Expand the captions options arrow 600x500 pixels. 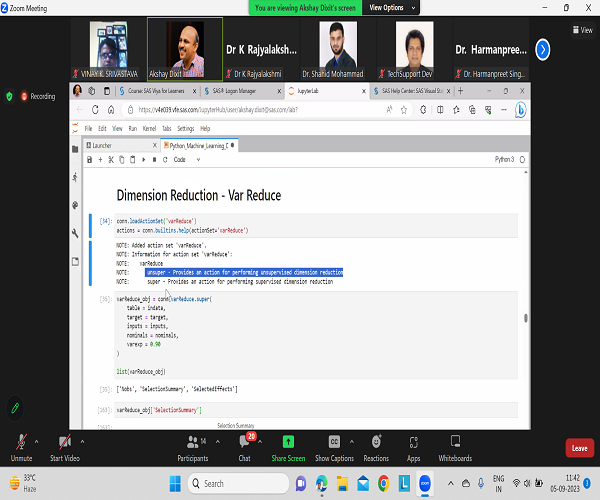(352, 442)
